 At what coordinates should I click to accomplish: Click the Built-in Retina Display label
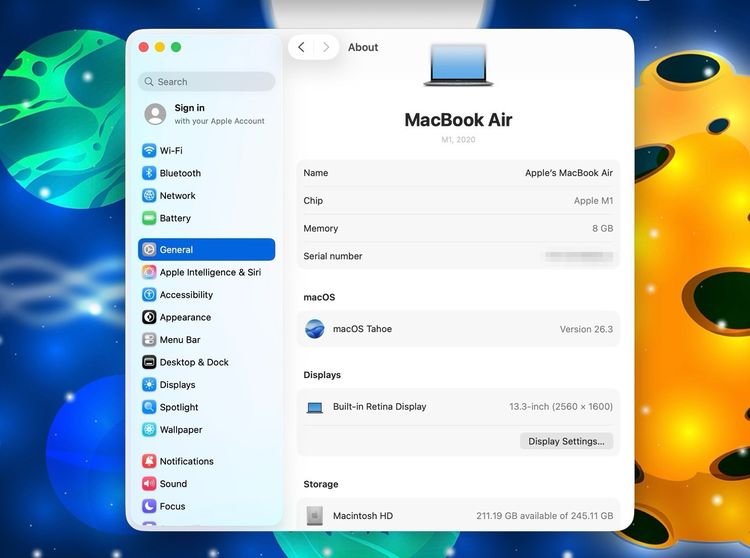click(379, 406)
